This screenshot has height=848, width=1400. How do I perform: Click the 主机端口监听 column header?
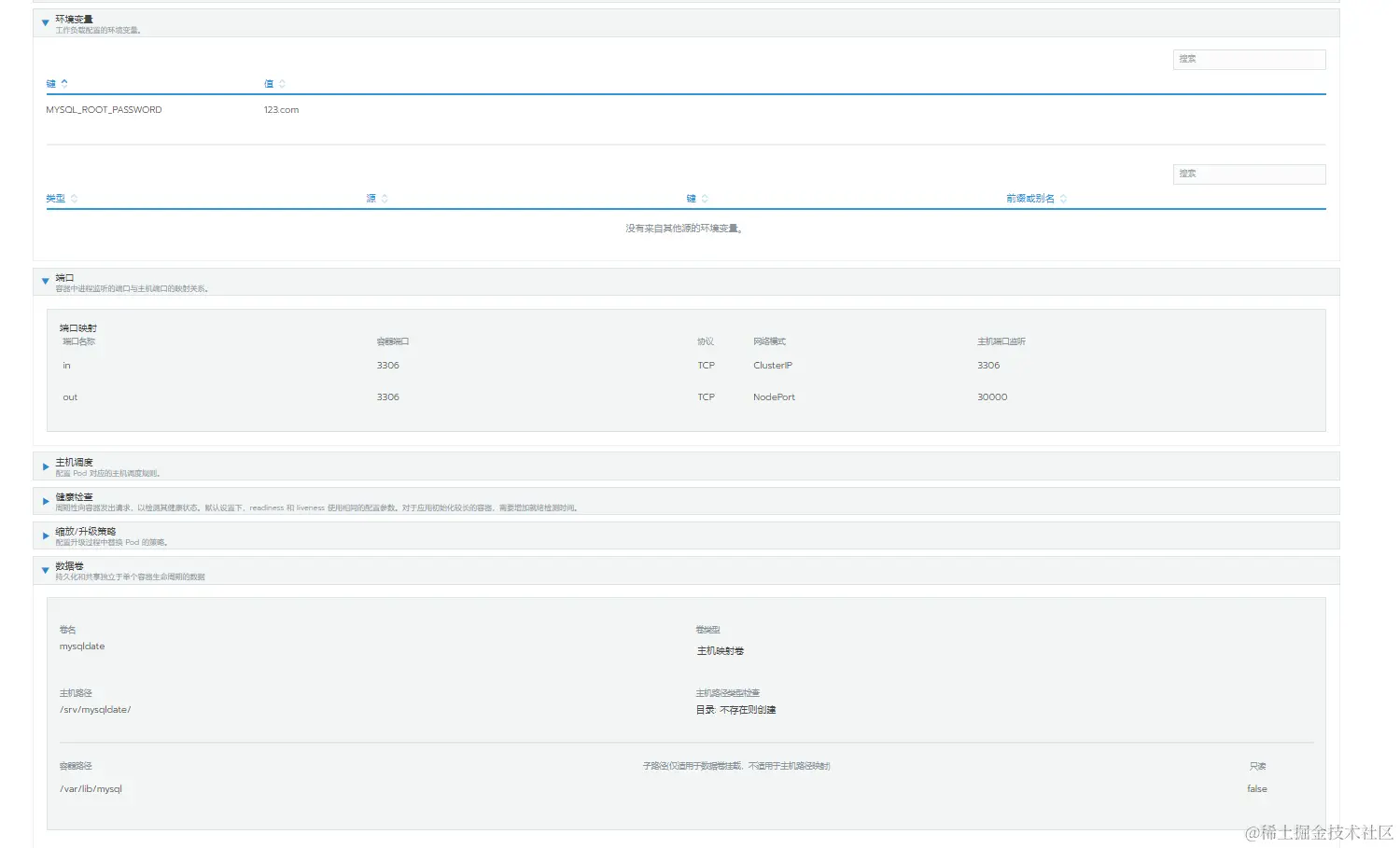point(1001,341)
